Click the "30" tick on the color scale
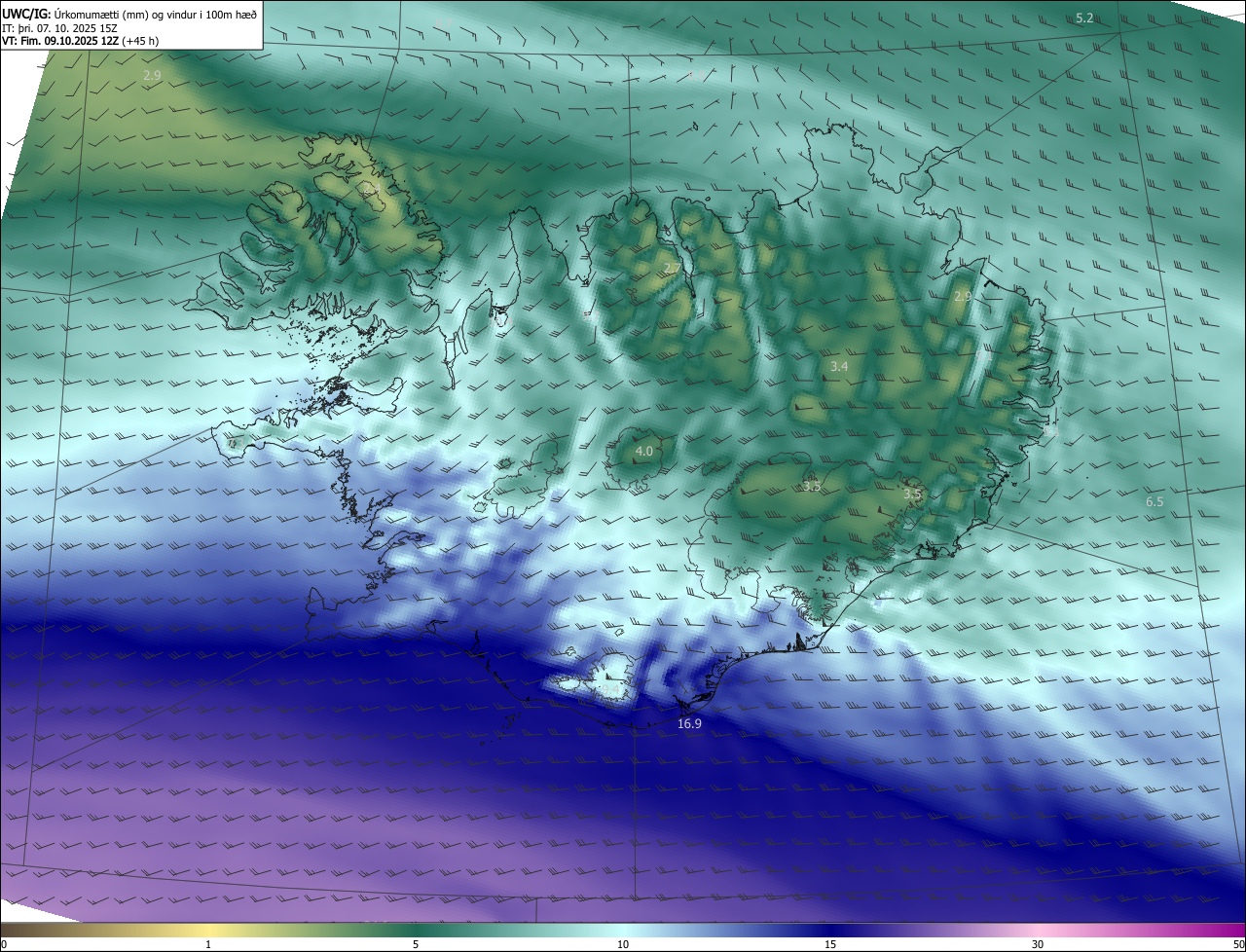Image resolution: width=1246 pixels, height=952 pixels. pos(1038,944)
